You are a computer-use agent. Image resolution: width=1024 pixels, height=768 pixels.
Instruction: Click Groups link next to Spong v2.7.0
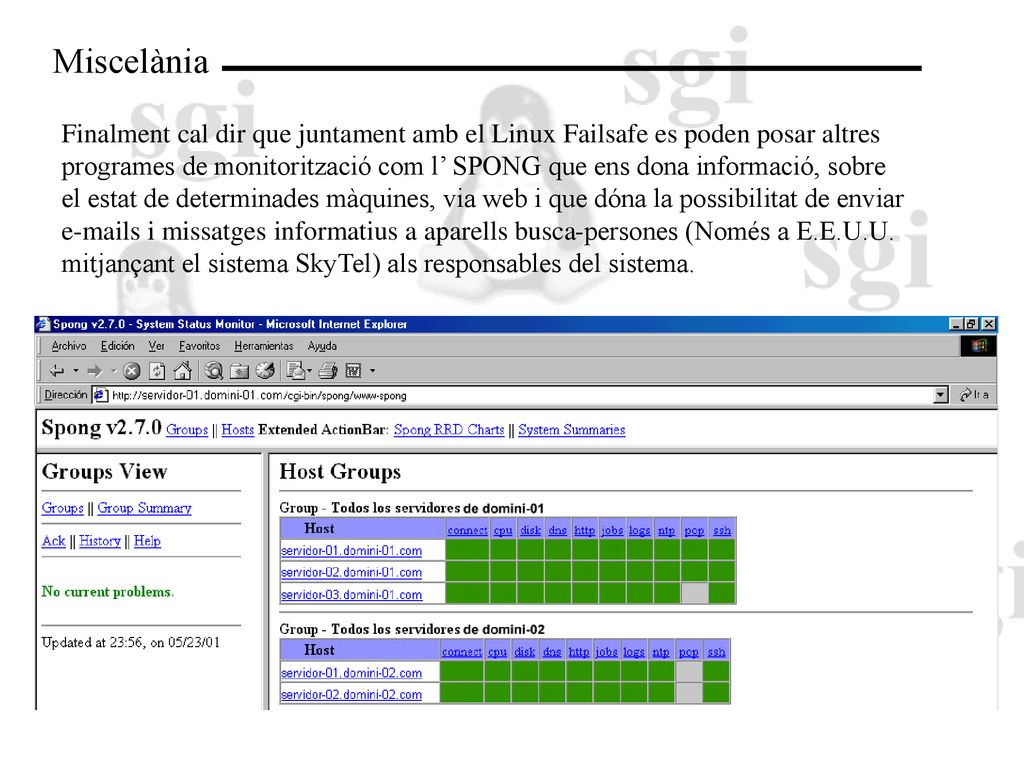click(x=187, y=430)
